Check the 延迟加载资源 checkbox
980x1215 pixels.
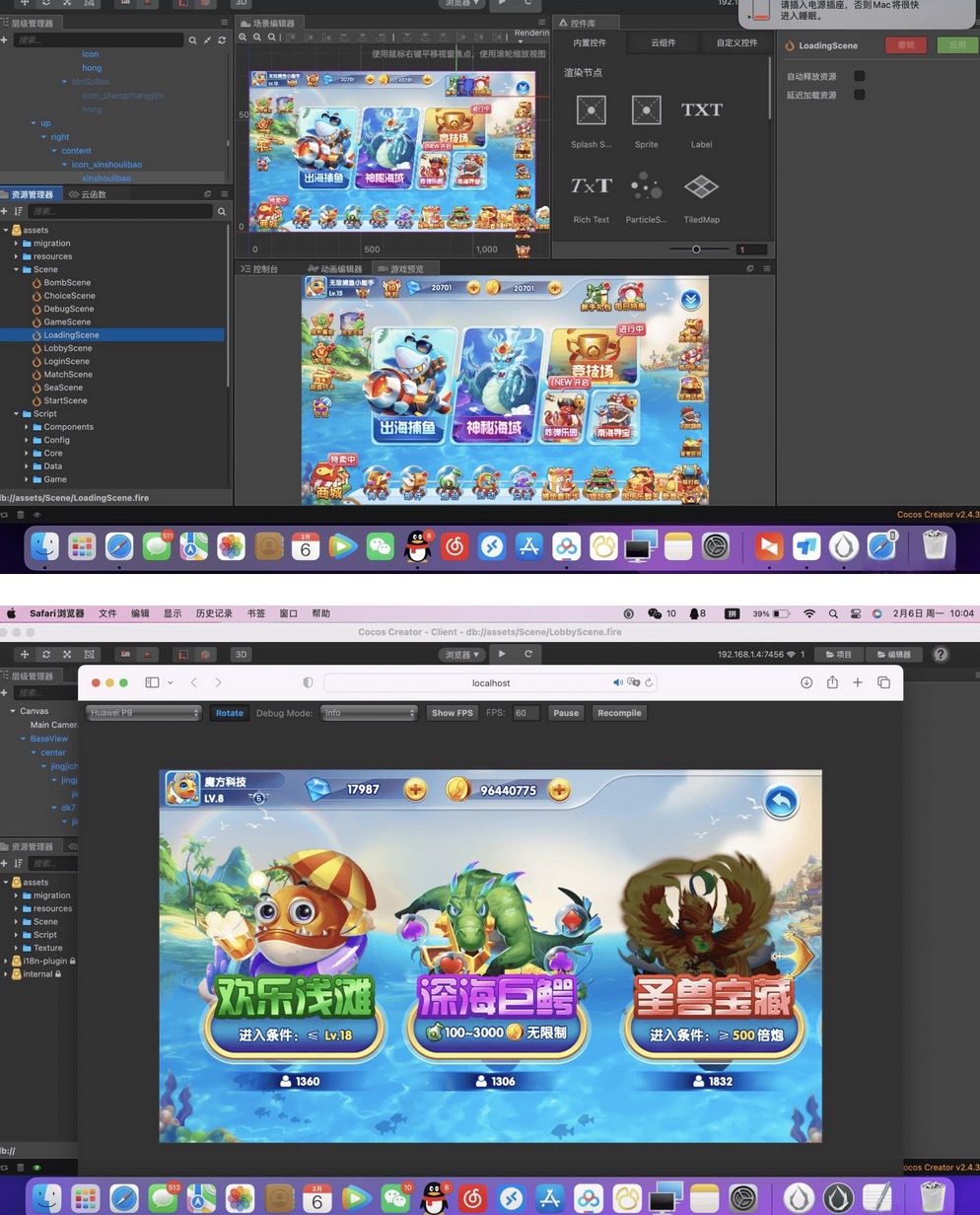tap(860, 95)
